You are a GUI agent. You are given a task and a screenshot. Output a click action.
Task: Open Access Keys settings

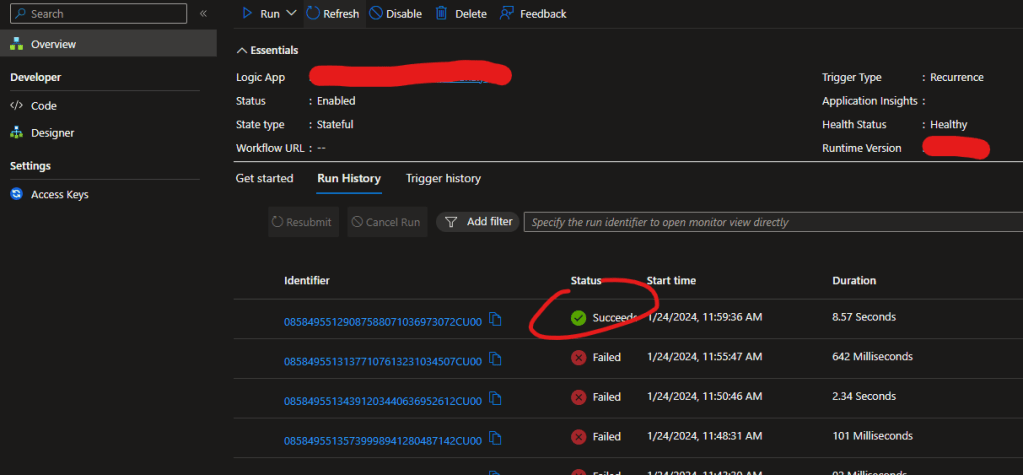59,195
